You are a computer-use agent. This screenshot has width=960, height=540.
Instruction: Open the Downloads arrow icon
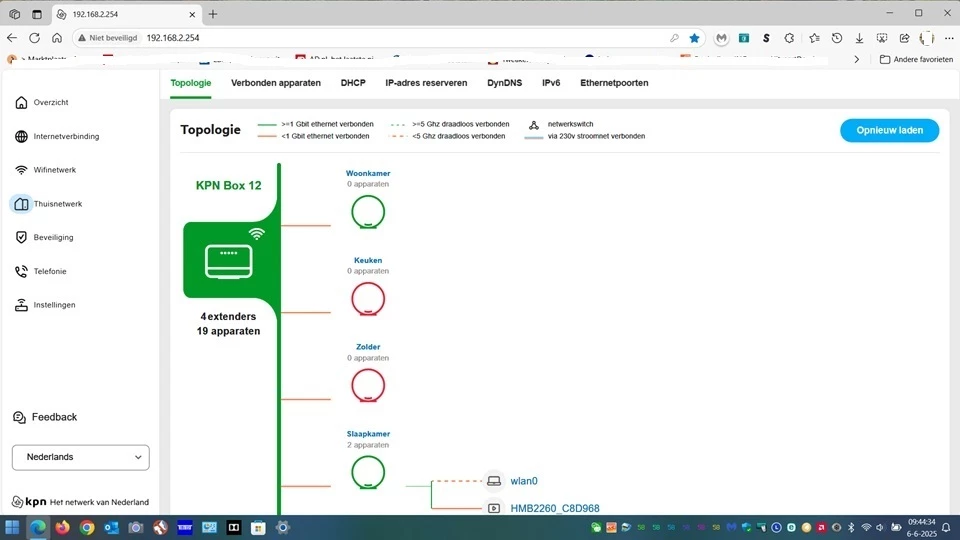tap(860, 38)
